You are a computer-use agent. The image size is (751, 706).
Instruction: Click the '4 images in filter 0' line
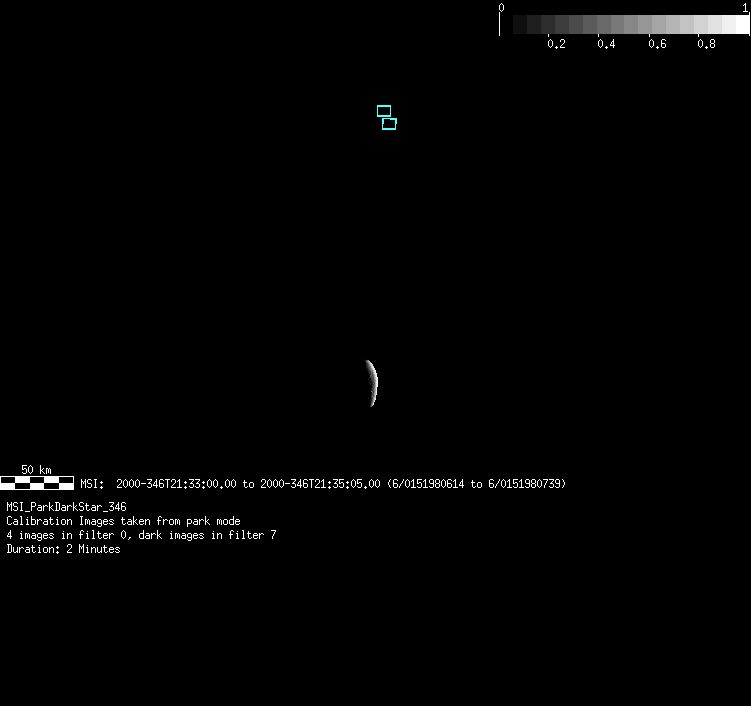[x=141, y=535]
